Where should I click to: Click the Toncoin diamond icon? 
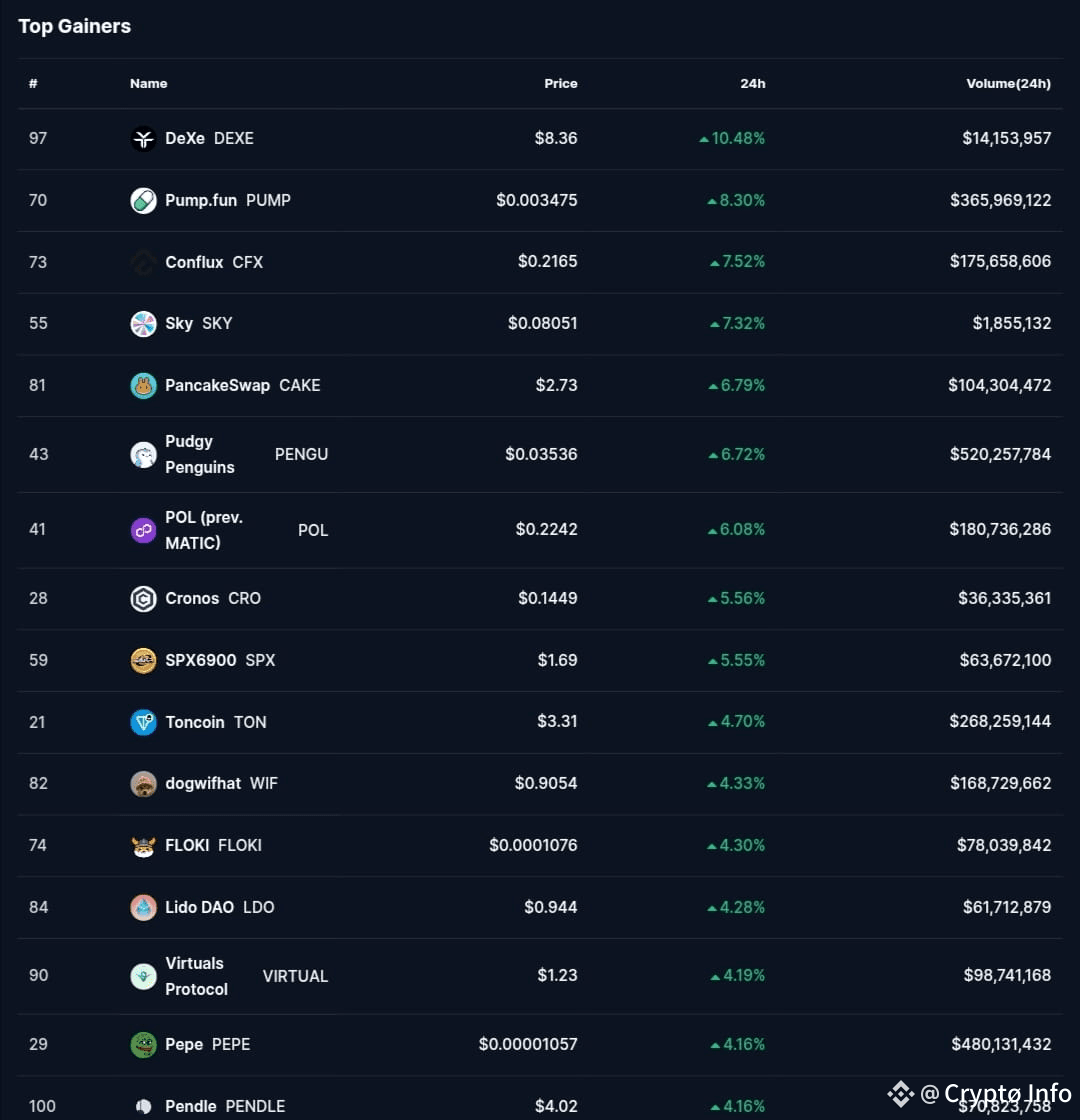coord(143,722)
